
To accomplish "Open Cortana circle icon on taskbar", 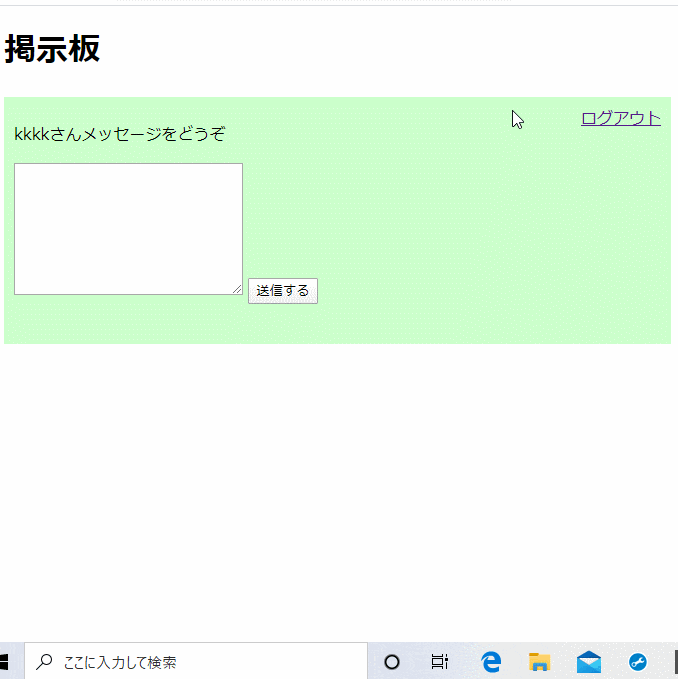I will click(x=392, y=662).
